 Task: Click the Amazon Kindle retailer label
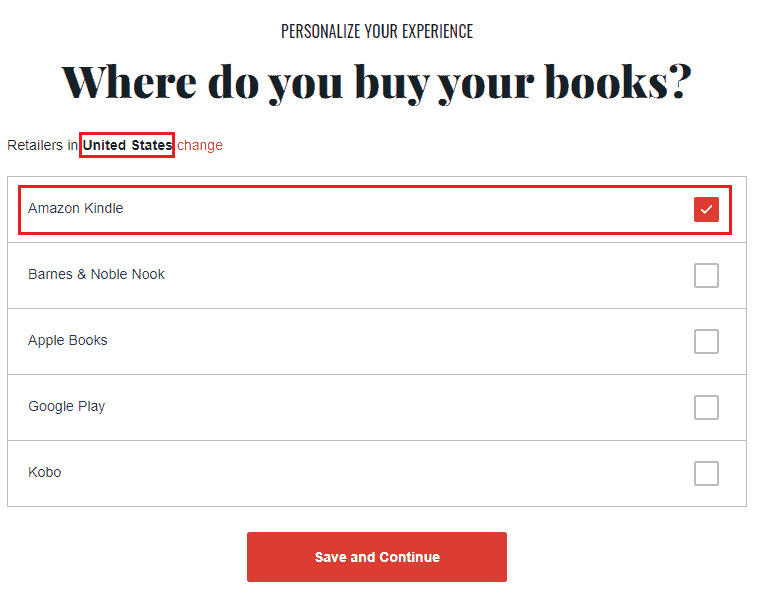pos(76,208)
